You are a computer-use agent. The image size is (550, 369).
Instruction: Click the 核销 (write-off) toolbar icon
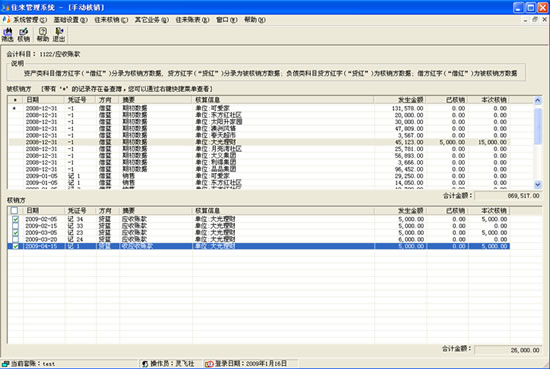coord(24,35)
